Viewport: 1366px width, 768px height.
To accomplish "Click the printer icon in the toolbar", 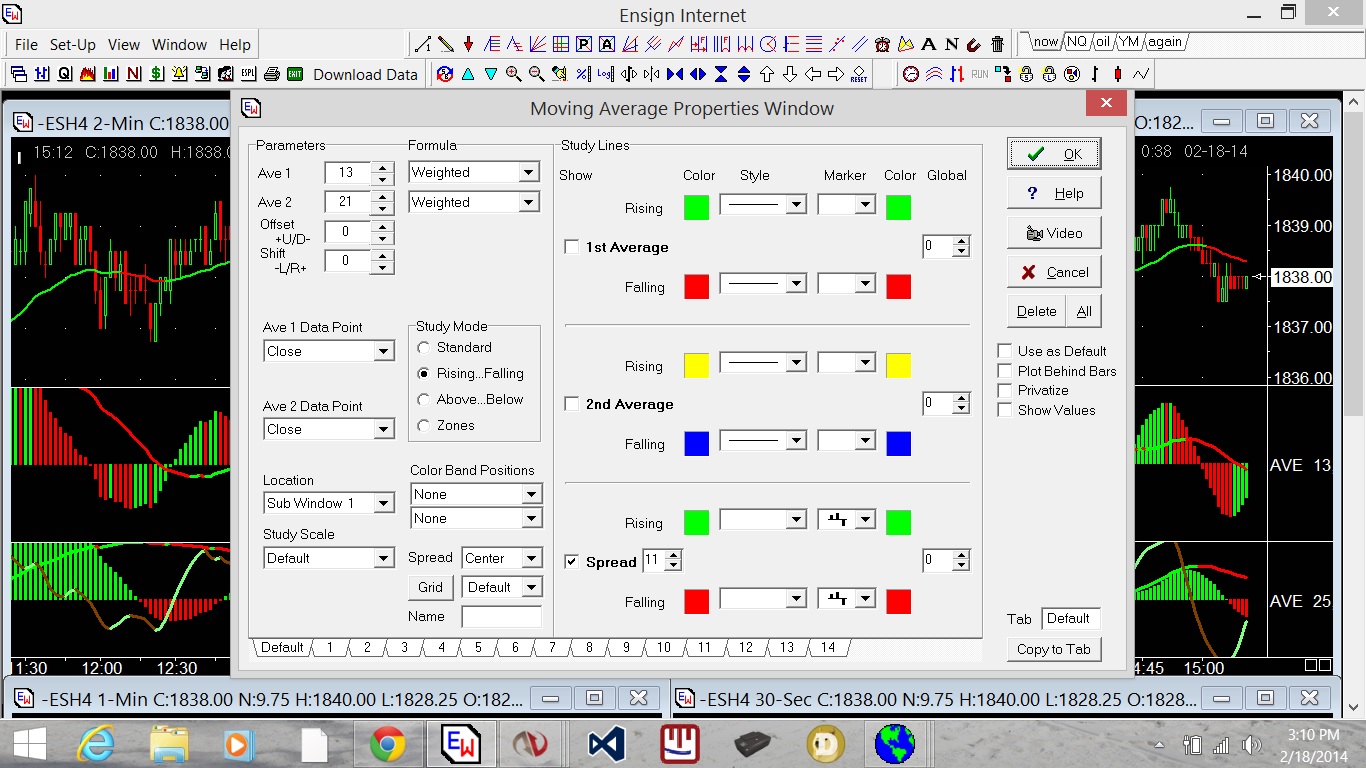I will (272, 74).
